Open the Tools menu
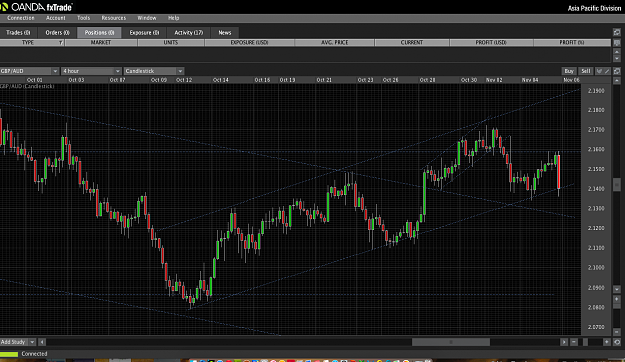This screenshot has height=362, width=625. click(83, 18)
